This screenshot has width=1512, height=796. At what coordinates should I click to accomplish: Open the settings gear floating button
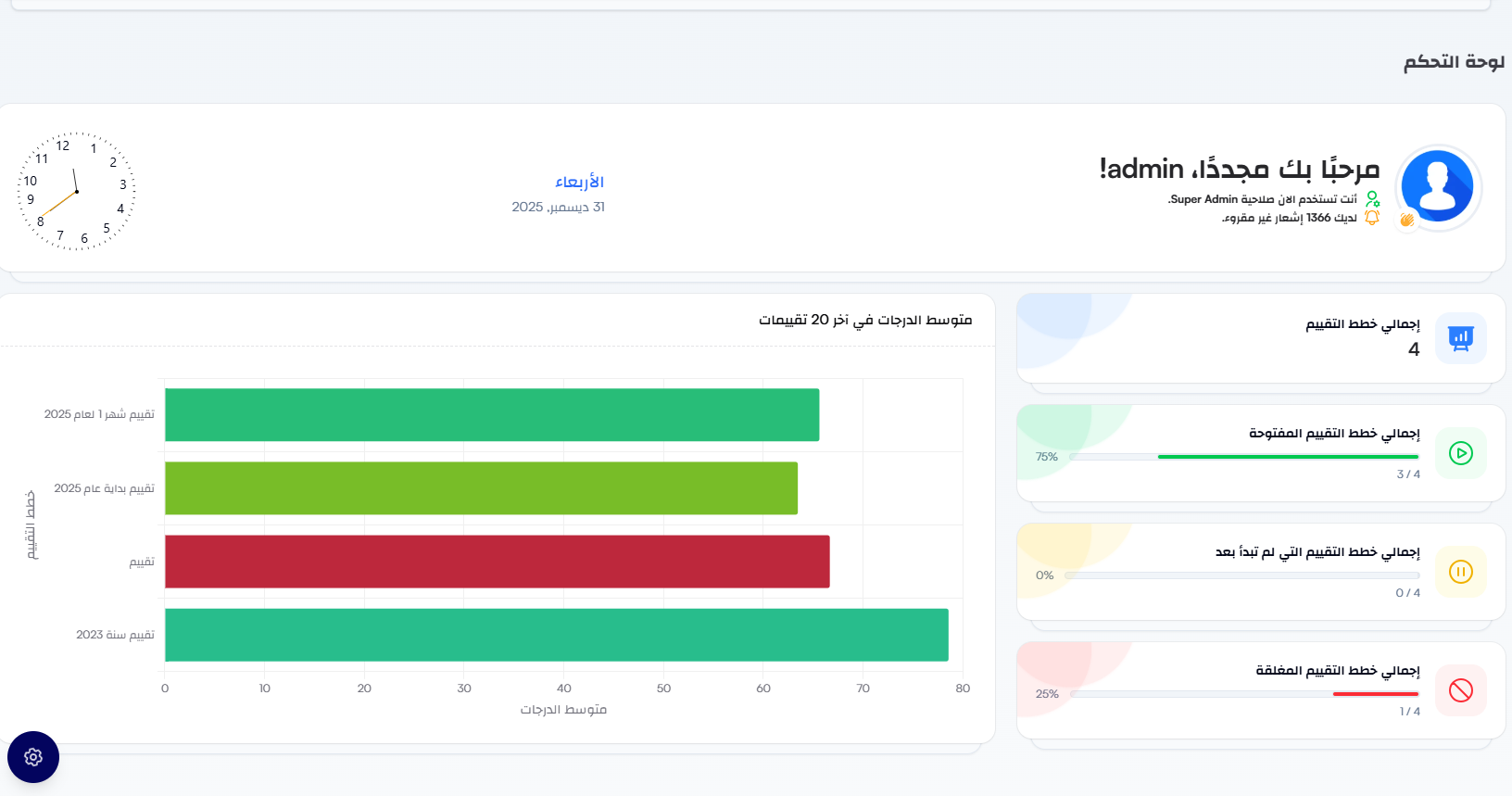pos(33,757)
